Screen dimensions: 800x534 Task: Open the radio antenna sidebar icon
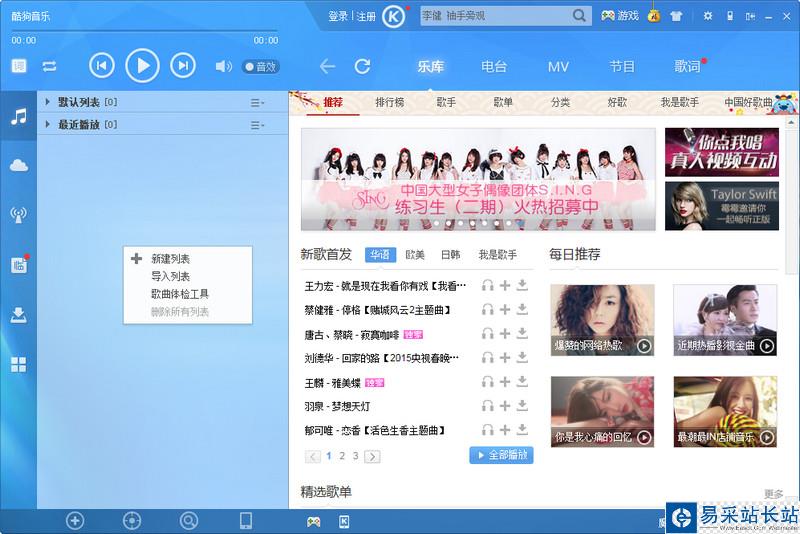pos(19,215)
